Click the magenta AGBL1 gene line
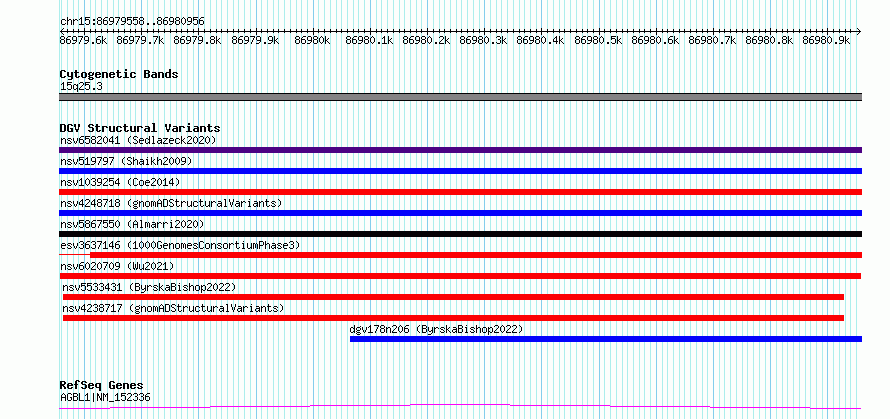The image size is (890, 419). point(460,406)
